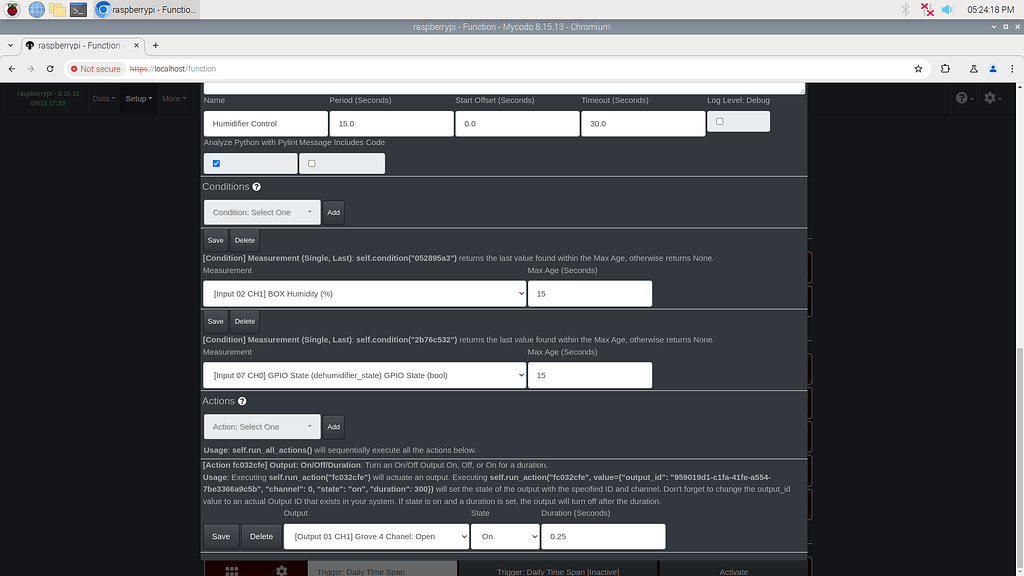Click the Actions help icon
Image resolution: width=1024 pixels, height=576 pixels.
pos(244,400)
